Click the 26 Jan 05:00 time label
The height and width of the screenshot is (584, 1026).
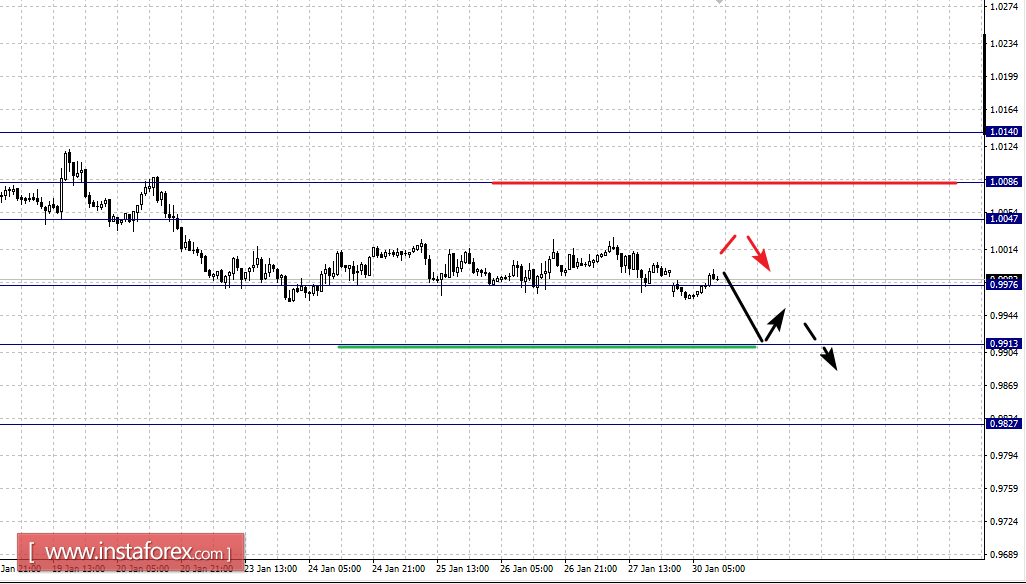tap(526, 569)
